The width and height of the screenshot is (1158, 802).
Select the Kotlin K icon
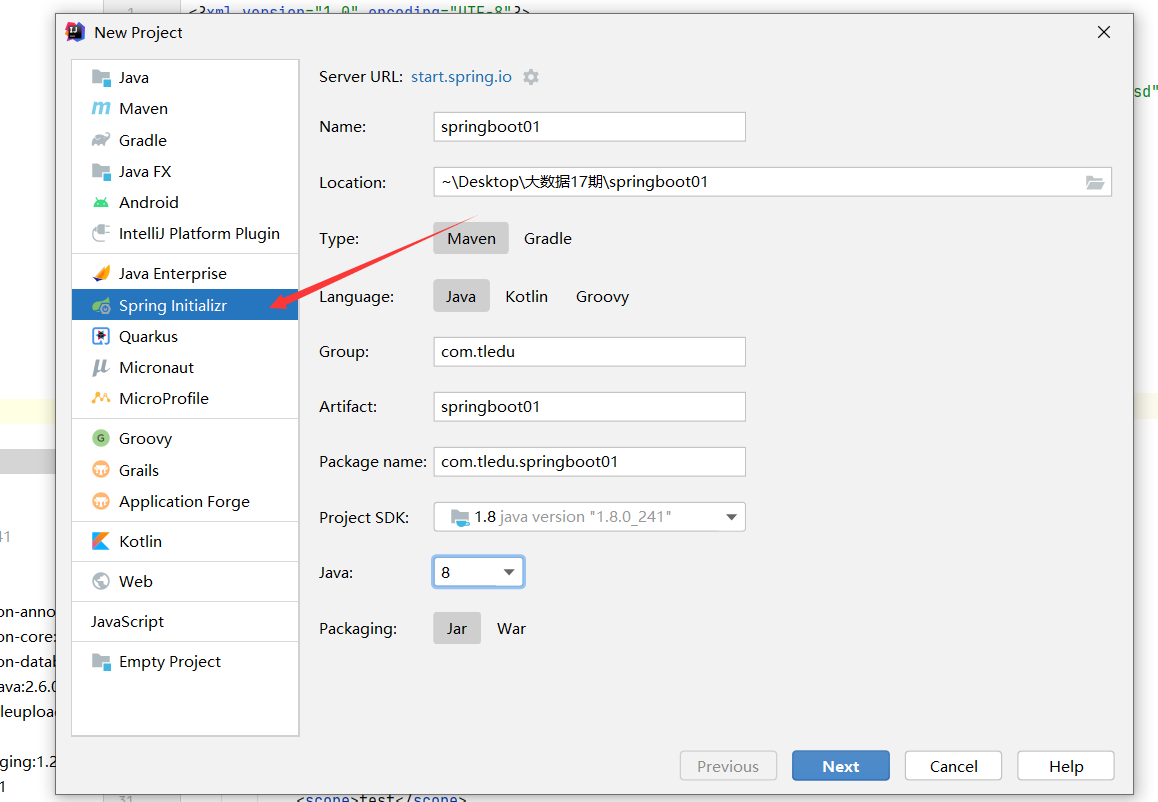101,541
